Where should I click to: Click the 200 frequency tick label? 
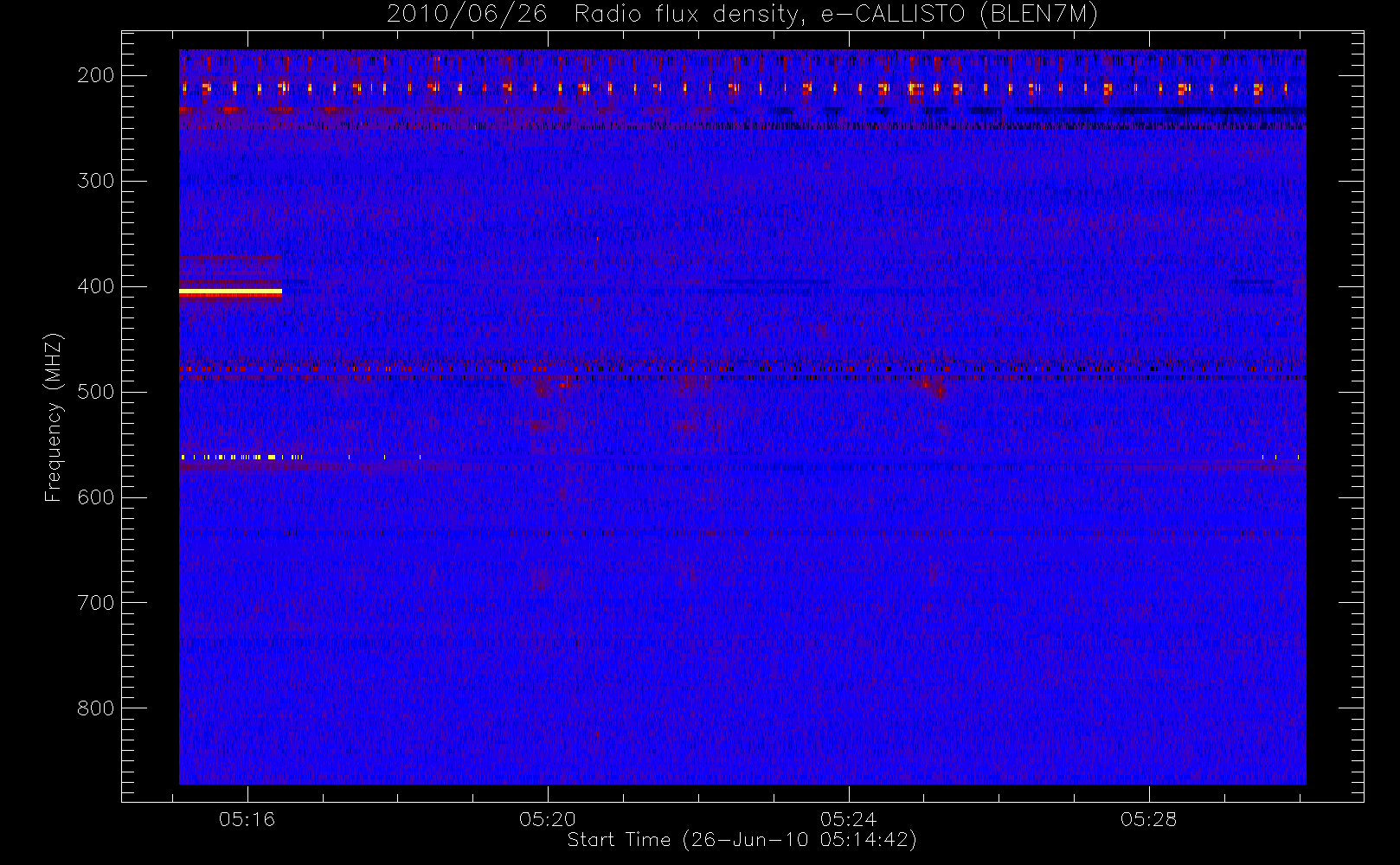coord(95,75)
